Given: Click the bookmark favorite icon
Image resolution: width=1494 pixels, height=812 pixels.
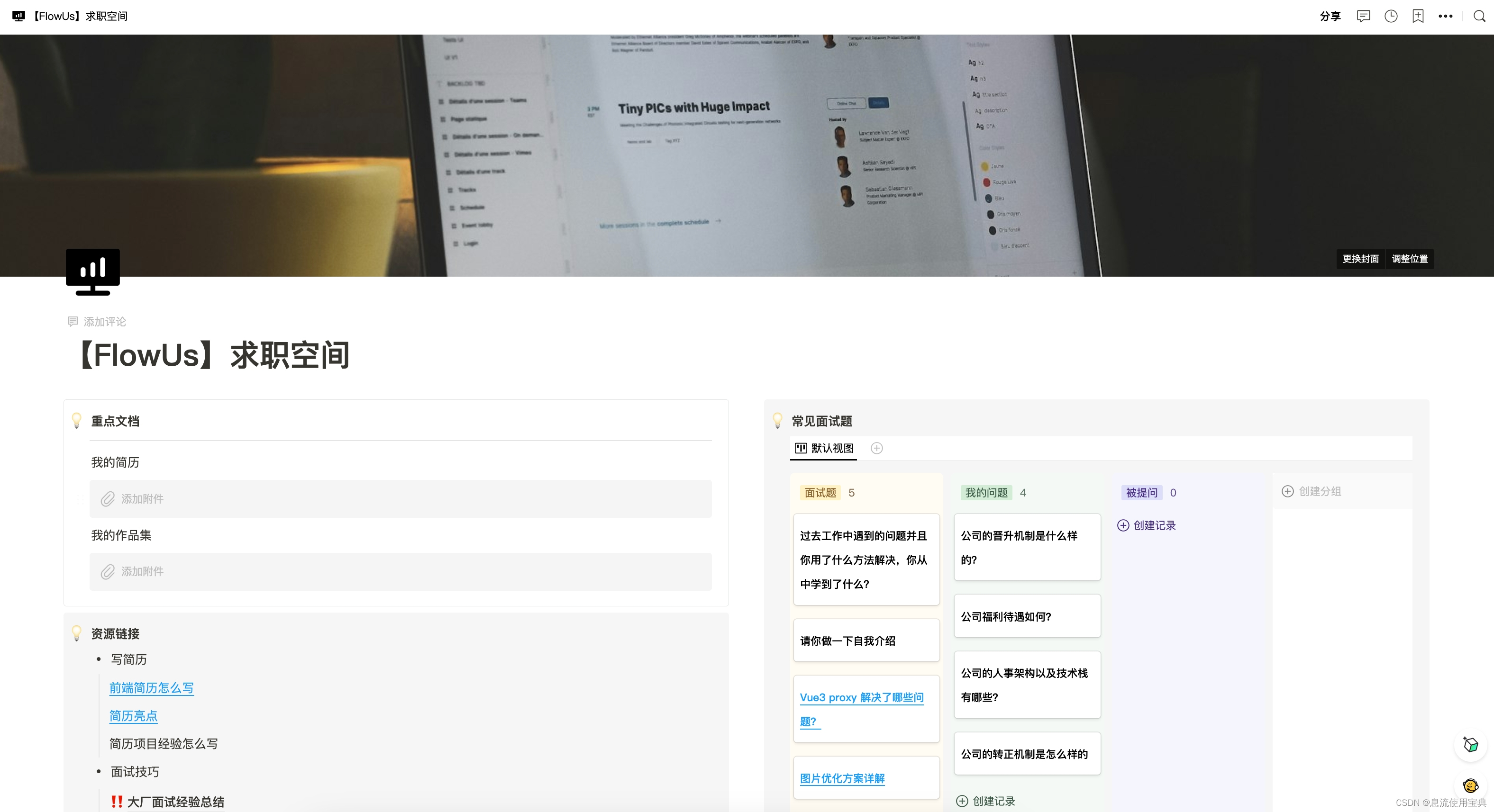Looking at the screenshot, I should (x=1418, y=16).
